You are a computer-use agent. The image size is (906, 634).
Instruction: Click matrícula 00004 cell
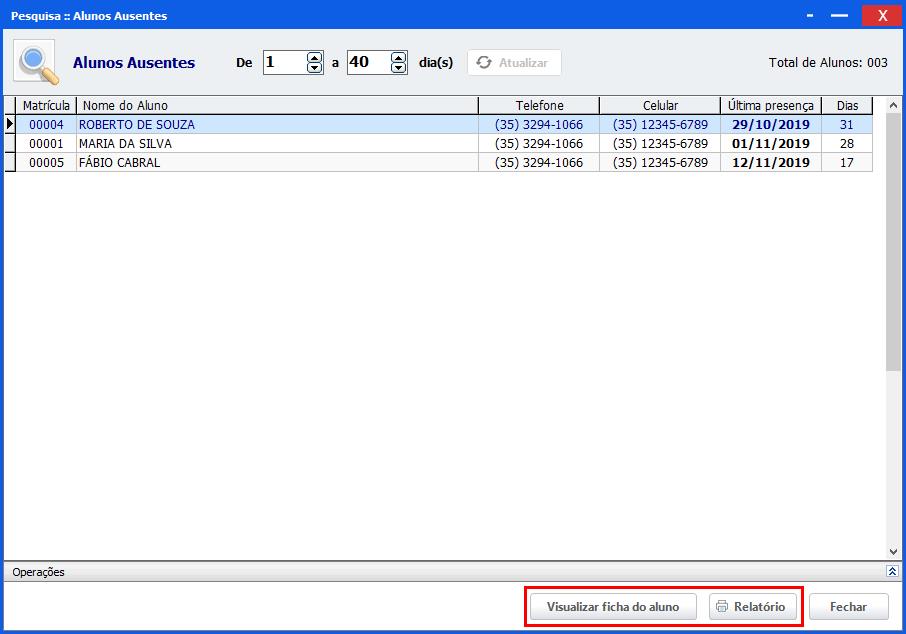click(x=46, y=124)
